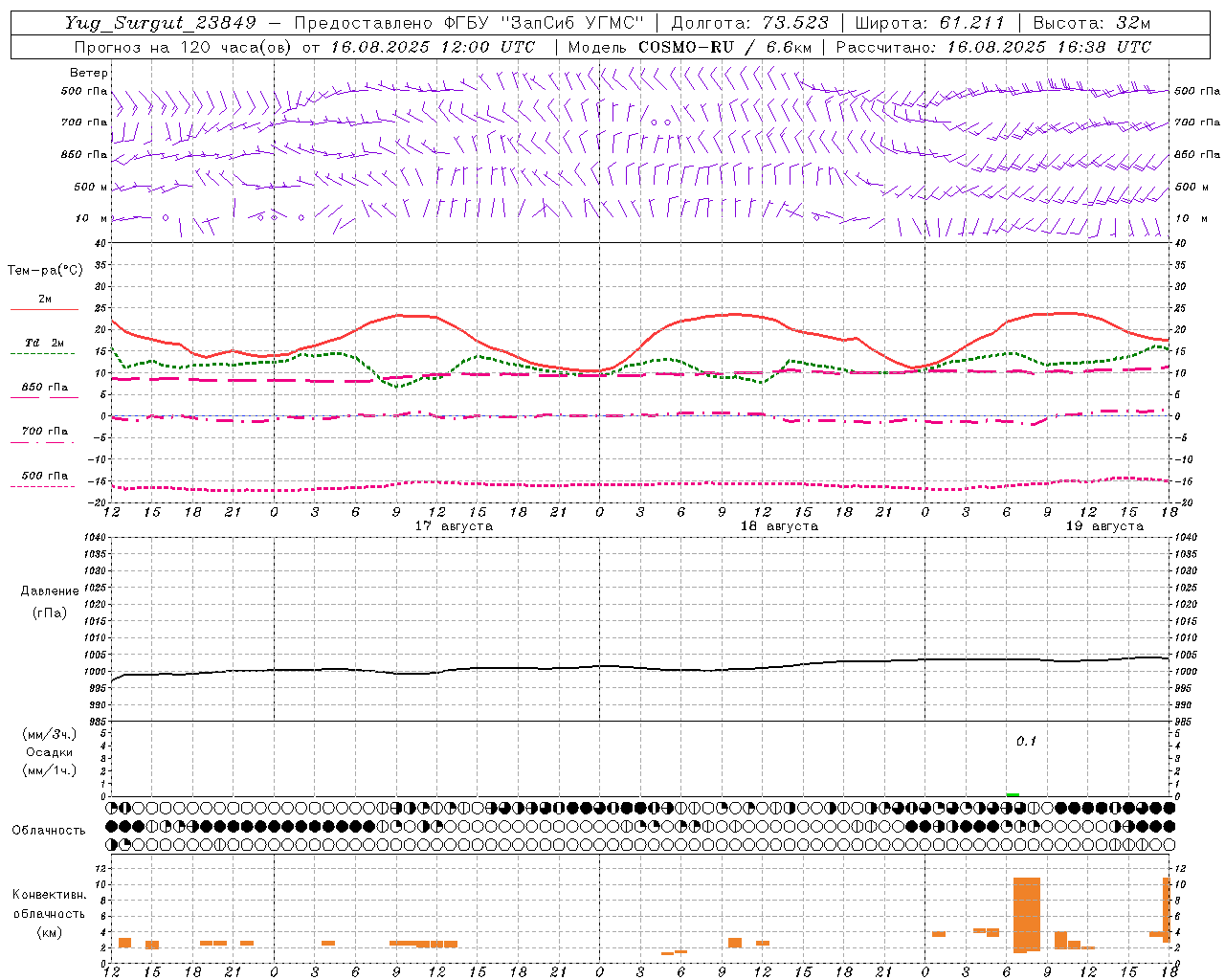Click the Прогноз на 120 часа(ов) text
1225x980 pixels.
184,47
